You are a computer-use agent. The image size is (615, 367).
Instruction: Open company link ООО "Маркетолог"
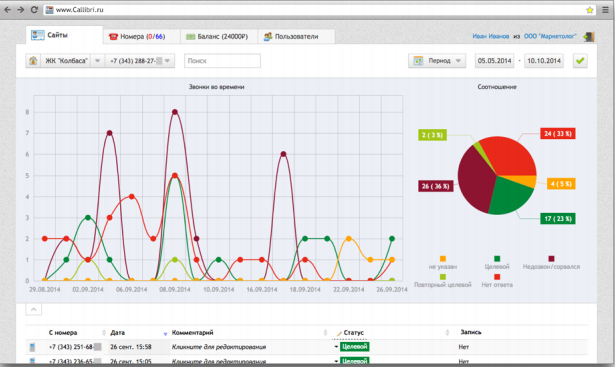pyautogui.click(x=550, y=36)
